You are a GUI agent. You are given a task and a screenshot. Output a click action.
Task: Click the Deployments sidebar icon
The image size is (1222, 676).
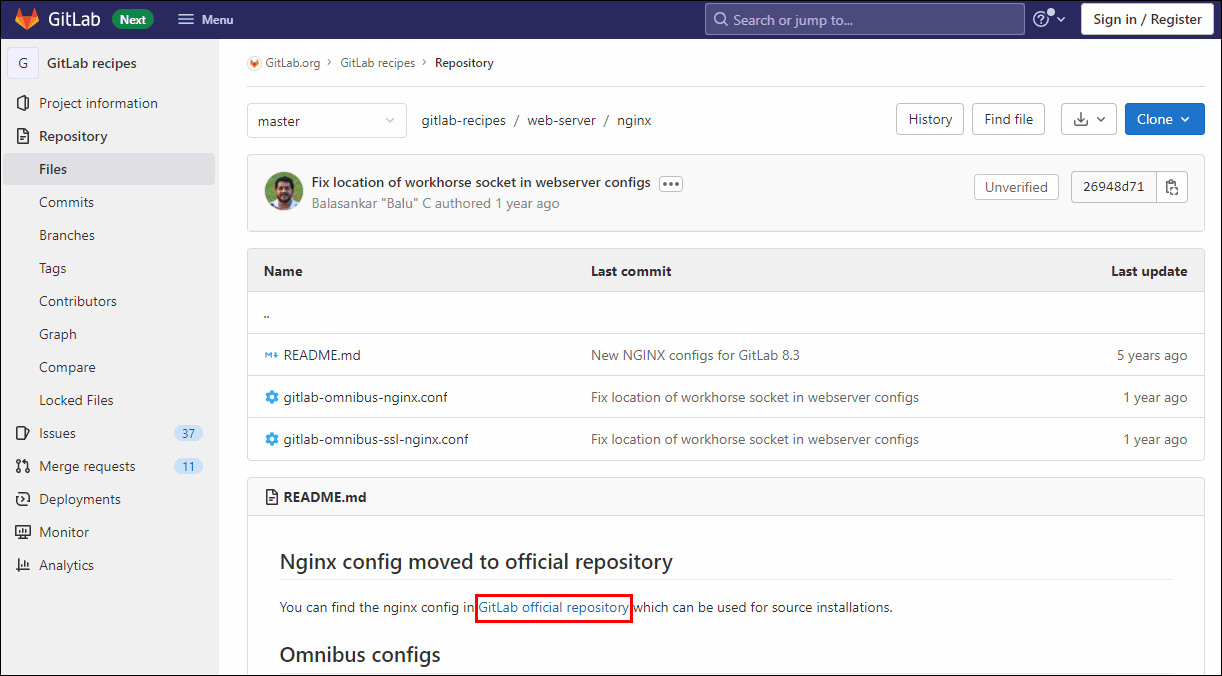click(x=23, y=499)
